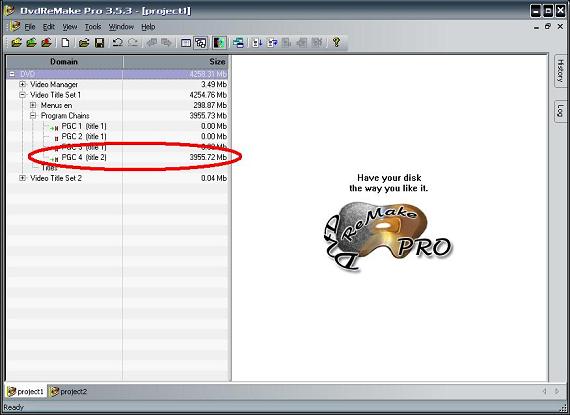Switch to the project1 tab
This screenshot has width=570, height=415.
(x=26, y=392)
